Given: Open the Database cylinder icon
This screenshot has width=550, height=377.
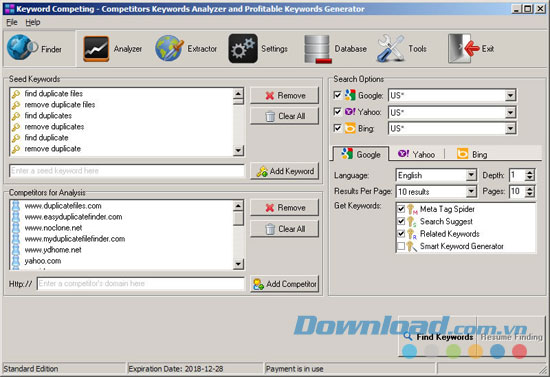Looking at the screenshot, I should coord(317,49).
